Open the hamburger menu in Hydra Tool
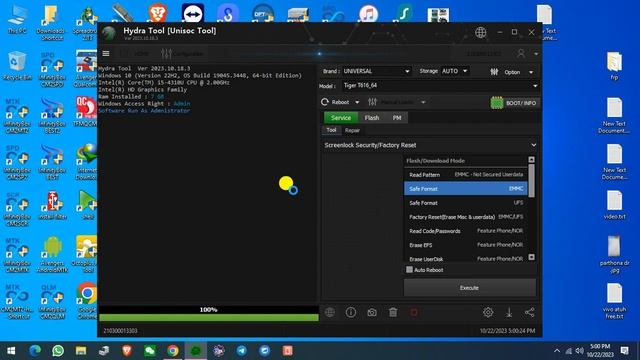Viewport: 640px width, 360px height. point(106,53)
